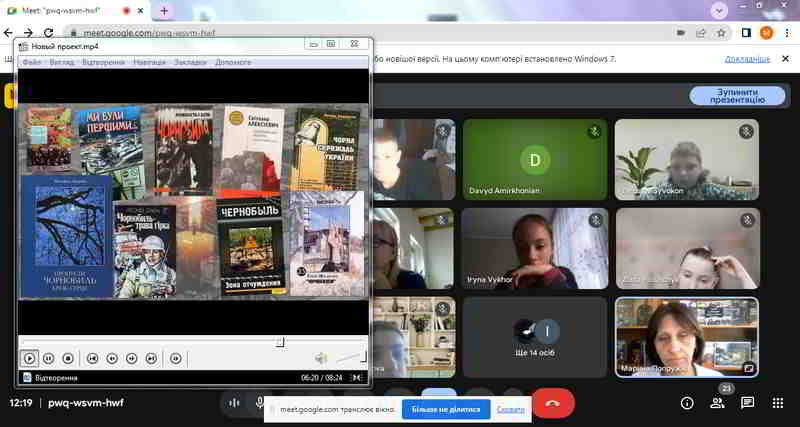Mute the media player speaker icon
The image size is (800, 427).
pos(321,359)
